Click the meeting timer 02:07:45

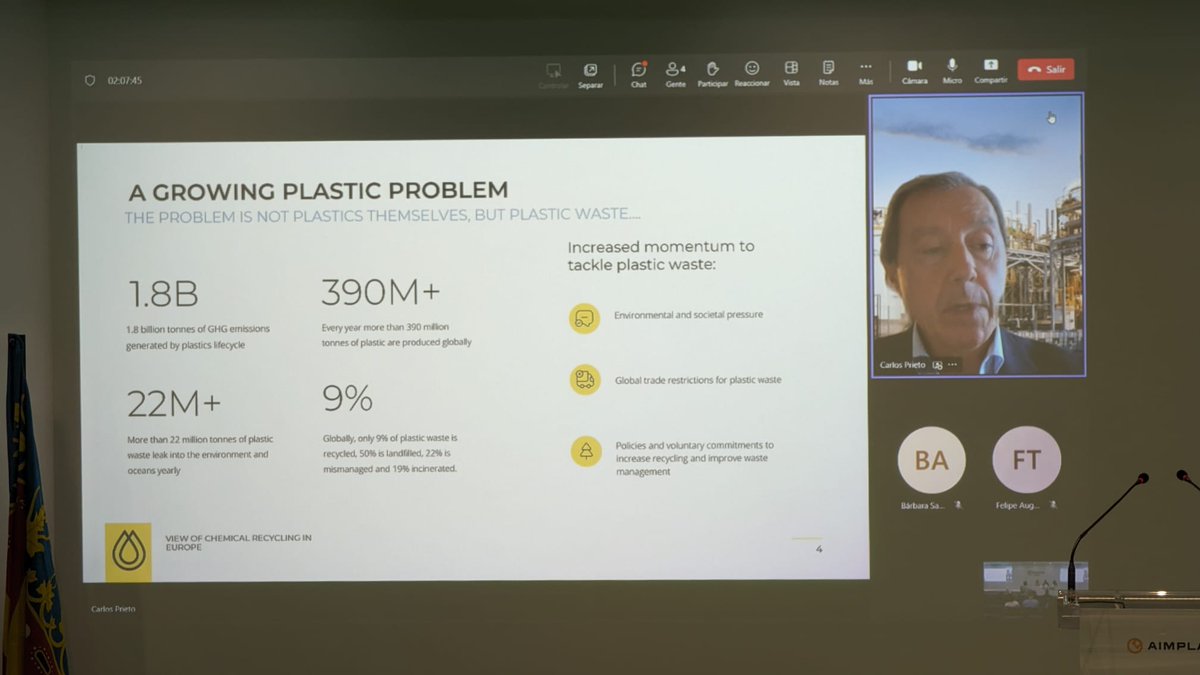[x=125, y=80]
